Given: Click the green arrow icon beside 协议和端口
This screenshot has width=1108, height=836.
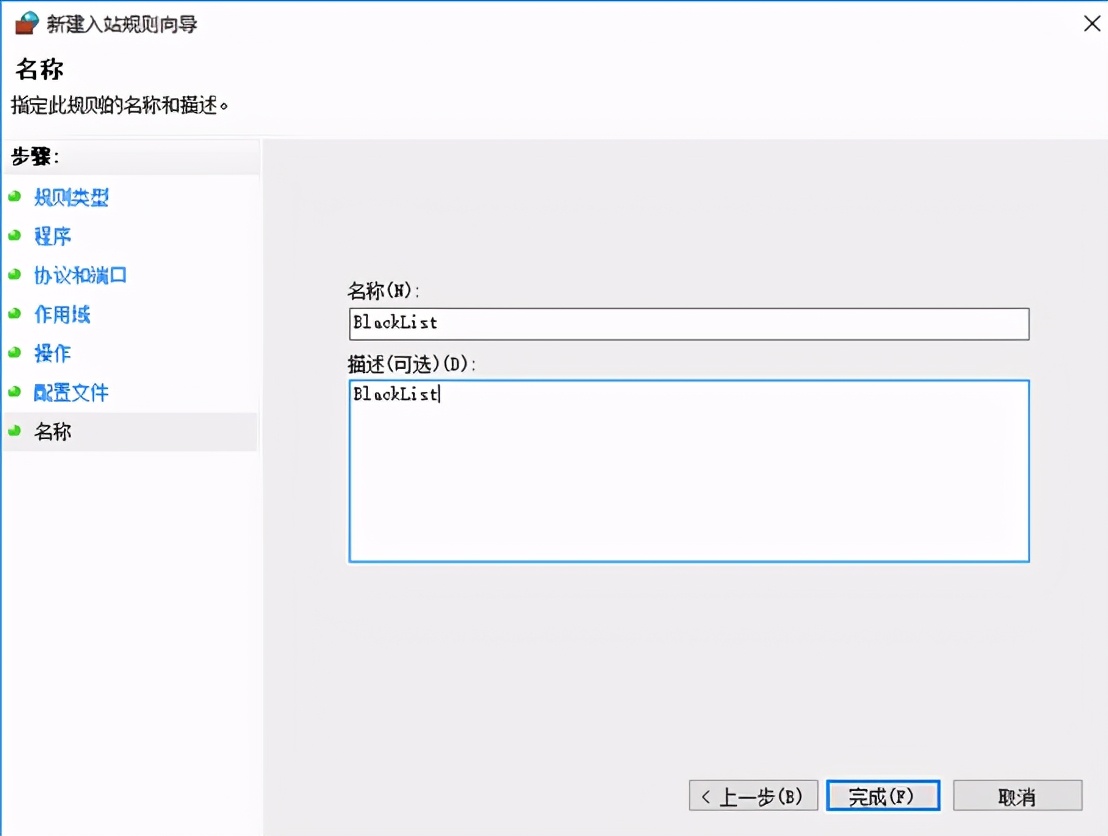Looking at the screenshot, I should tap(15, 275).
